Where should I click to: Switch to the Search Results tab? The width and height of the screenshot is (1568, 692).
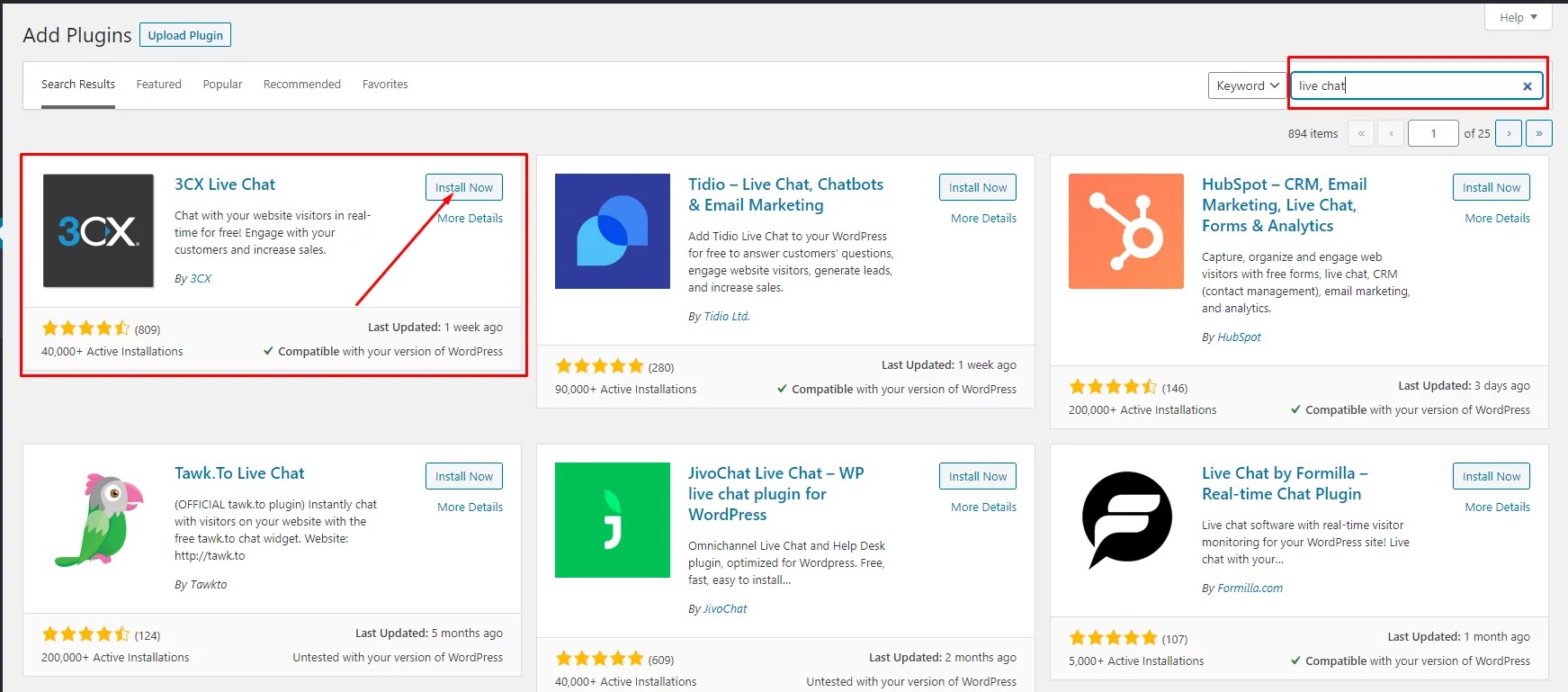[78, 85]
